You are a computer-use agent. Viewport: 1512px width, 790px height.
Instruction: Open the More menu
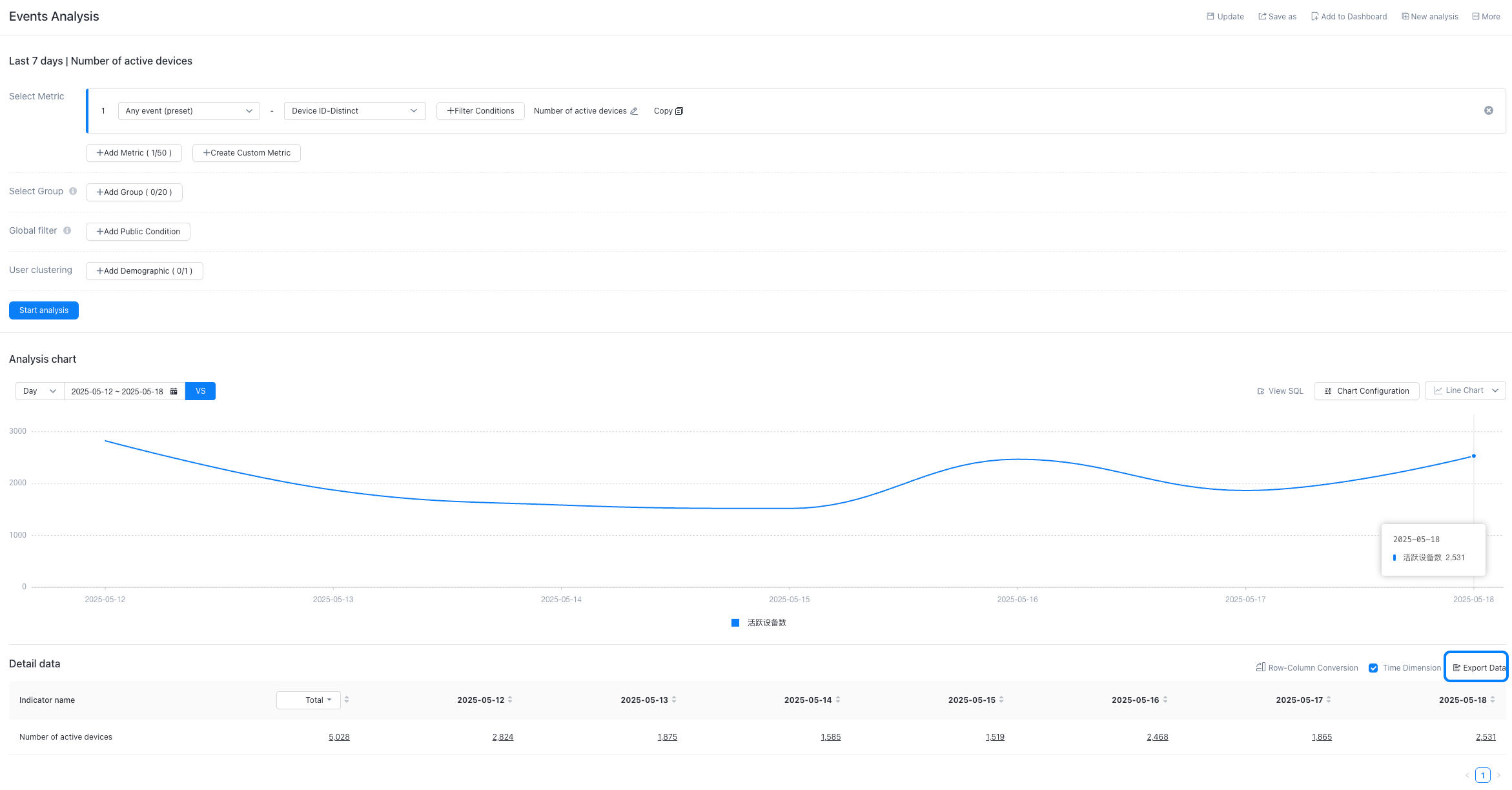[1486, 17]
